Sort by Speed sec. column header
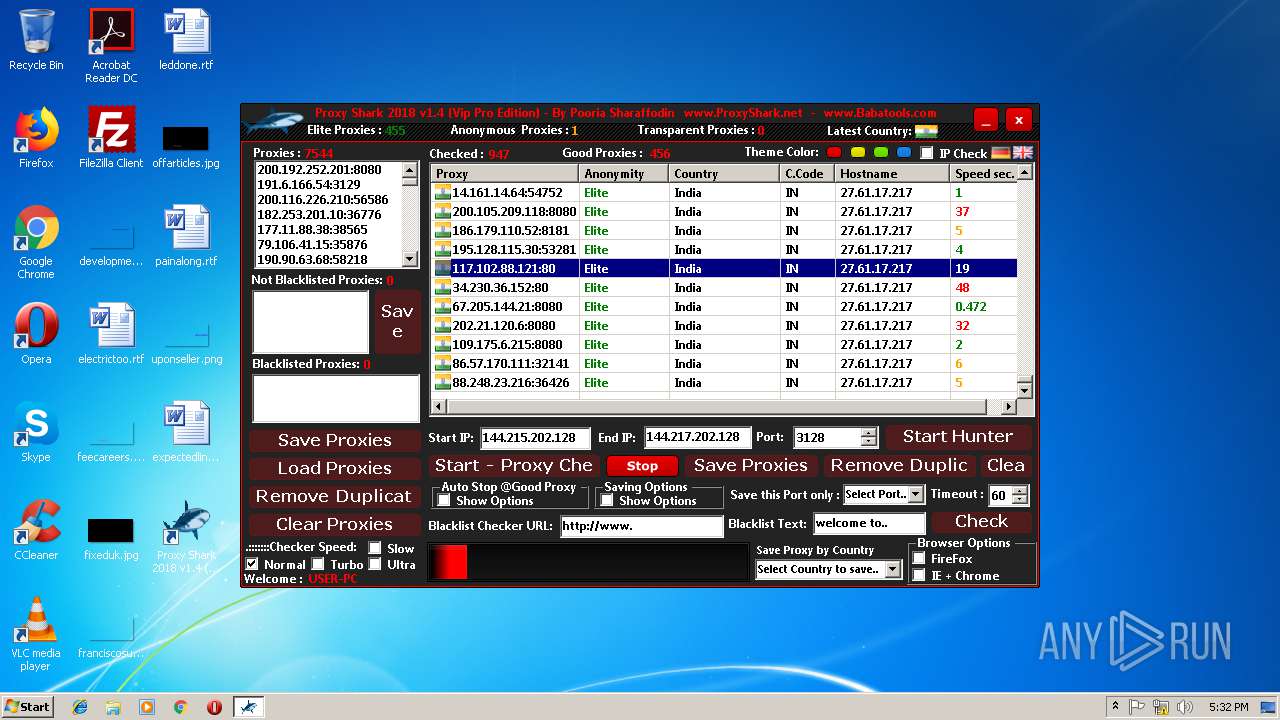The height and width of the screenshot is (720, 1280). (983, 174)
